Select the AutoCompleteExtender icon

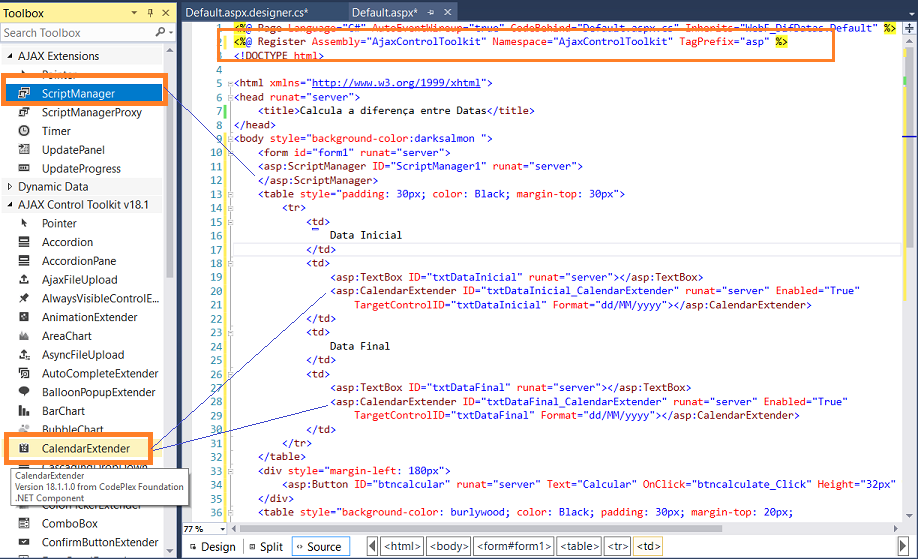pos(24,373)
